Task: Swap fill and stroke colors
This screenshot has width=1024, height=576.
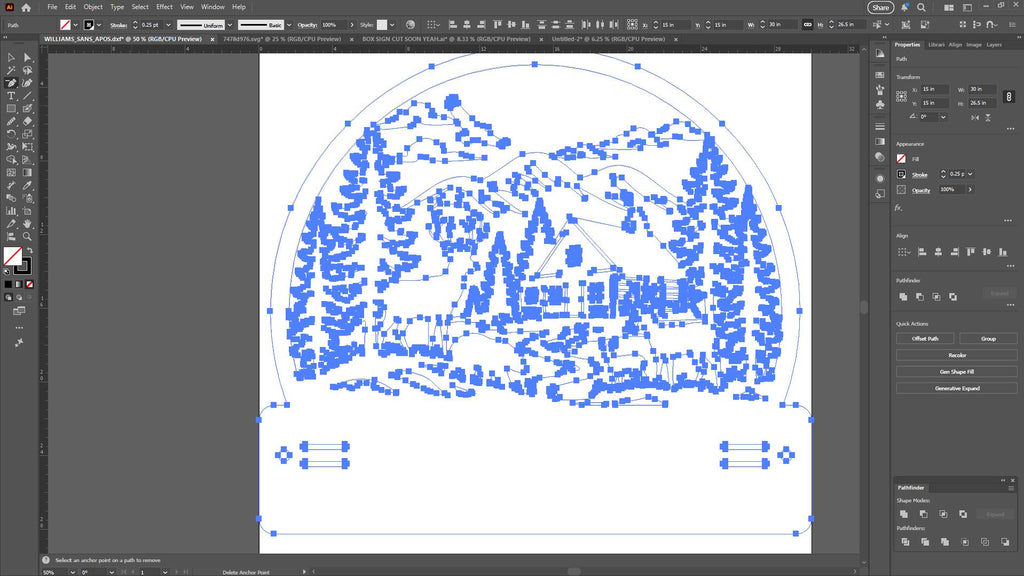Action: tap(29, 250)
